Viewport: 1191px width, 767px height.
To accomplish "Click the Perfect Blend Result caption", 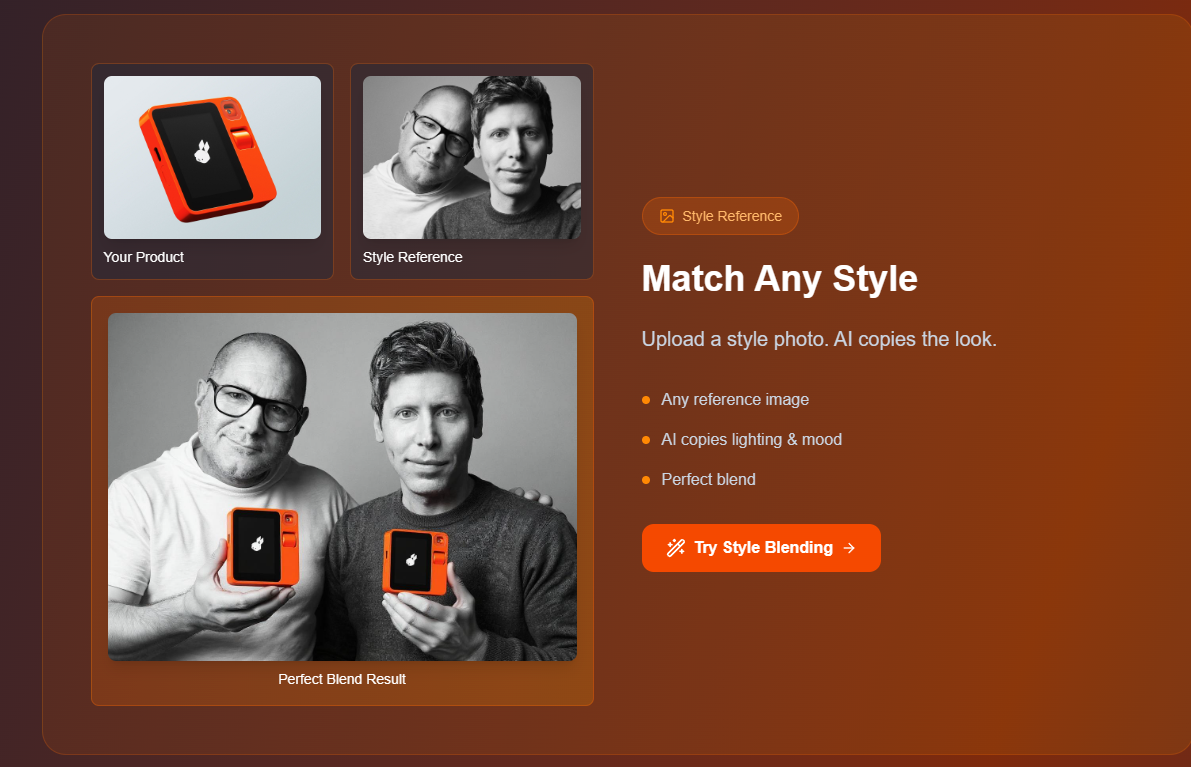I will point(342,679).
